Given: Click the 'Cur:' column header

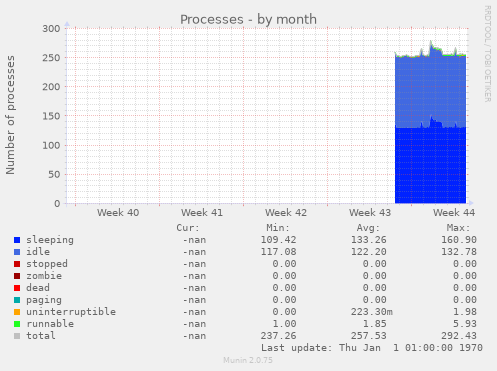Looking at the screenshot, I should coord(188,228).
